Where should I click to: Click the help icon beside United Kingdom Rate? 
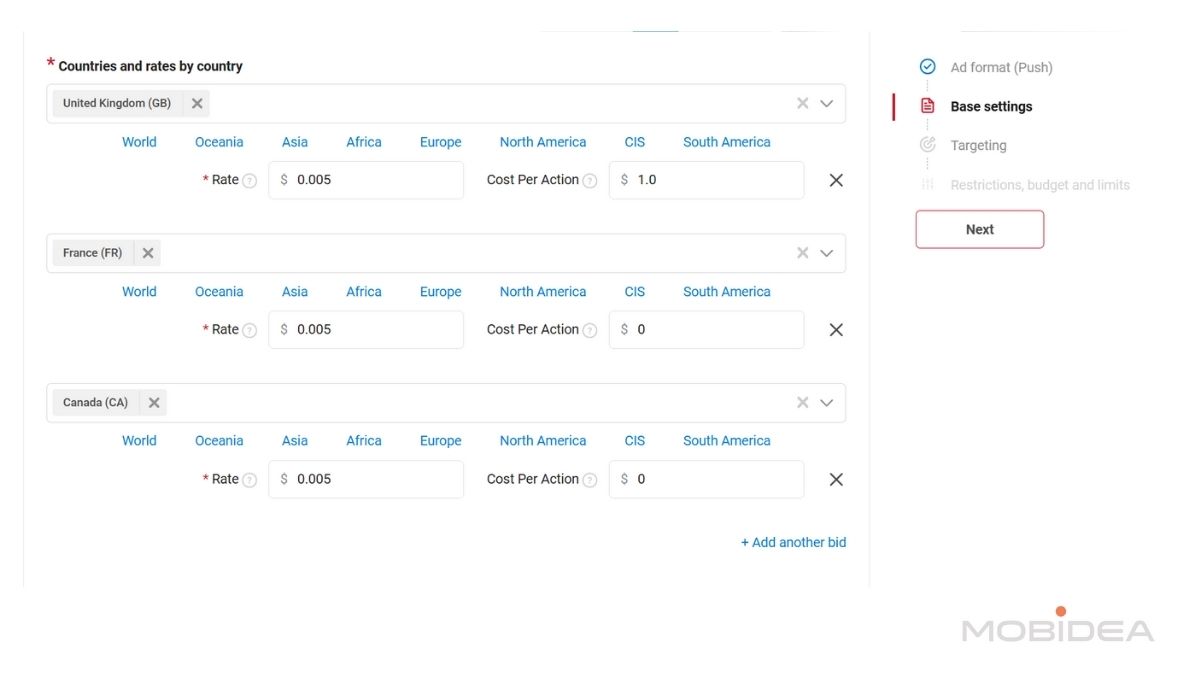pyautogui.click(x=250, y=181)
